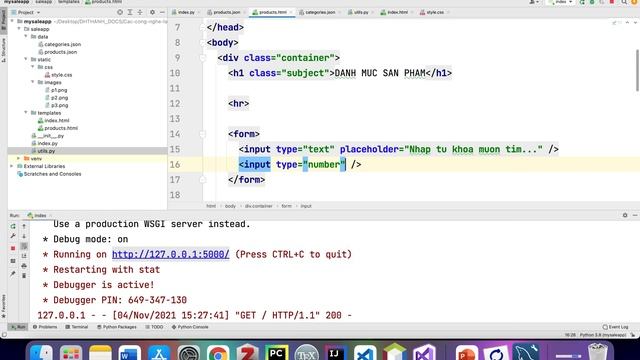This screenshot has height=360, width=640.
Task: Open the Python Packages tool window
Action: [117, 327]
